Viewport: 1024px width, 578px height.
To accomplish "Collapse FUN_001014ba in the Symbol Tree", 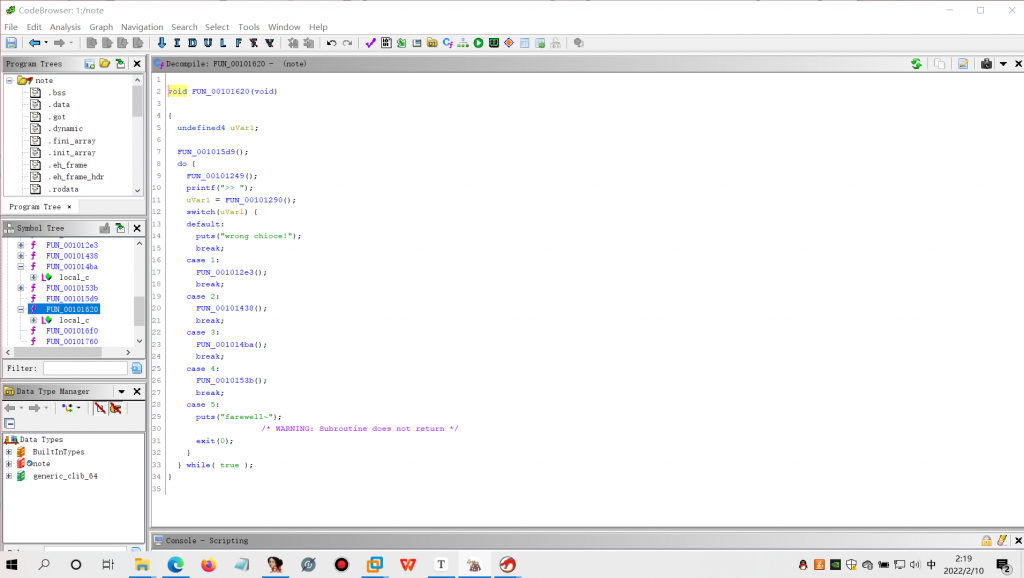I will point(21,266).
